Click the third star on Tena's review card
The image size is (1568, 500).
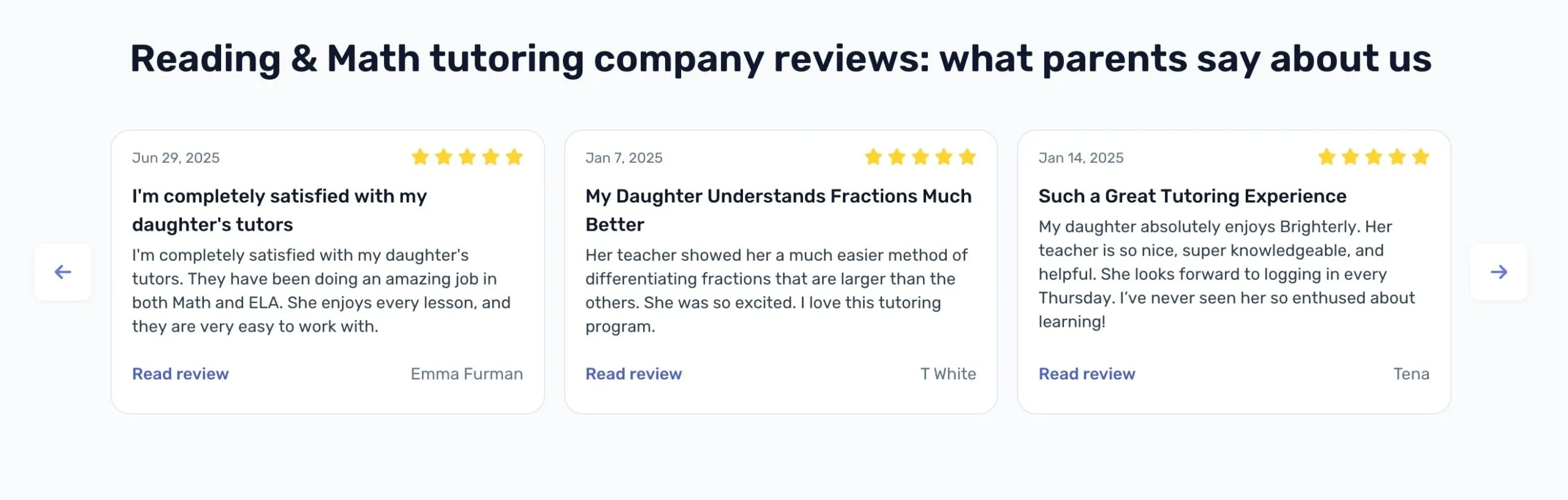coord(1374,157)
